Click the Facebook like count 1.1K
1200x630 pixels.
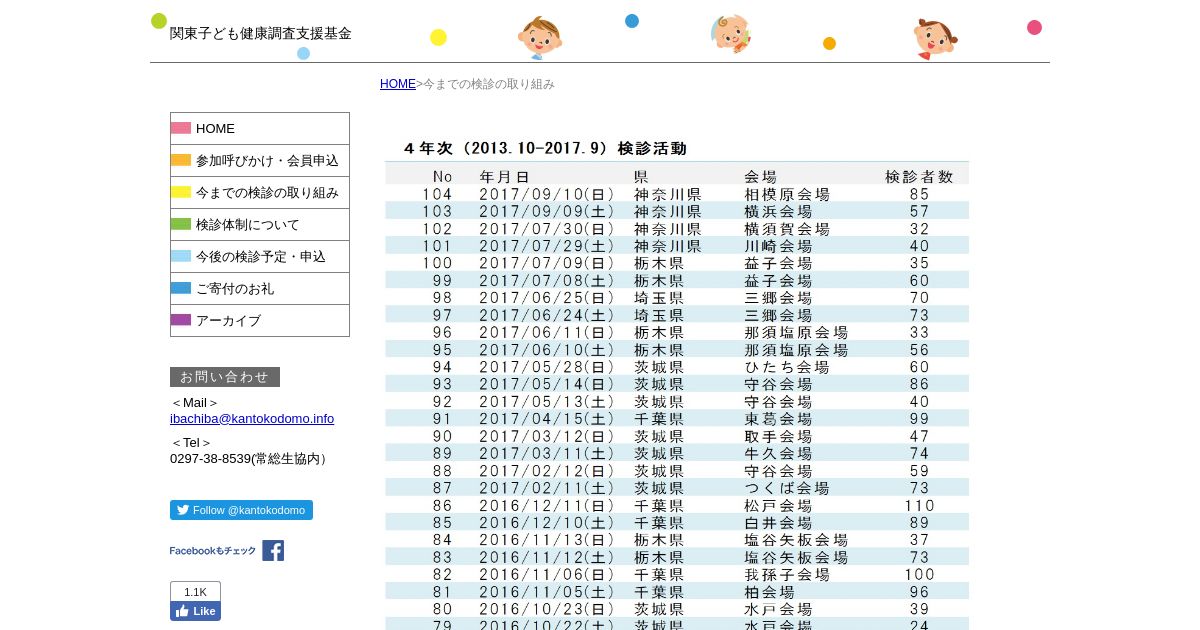(x=195, y=592)
